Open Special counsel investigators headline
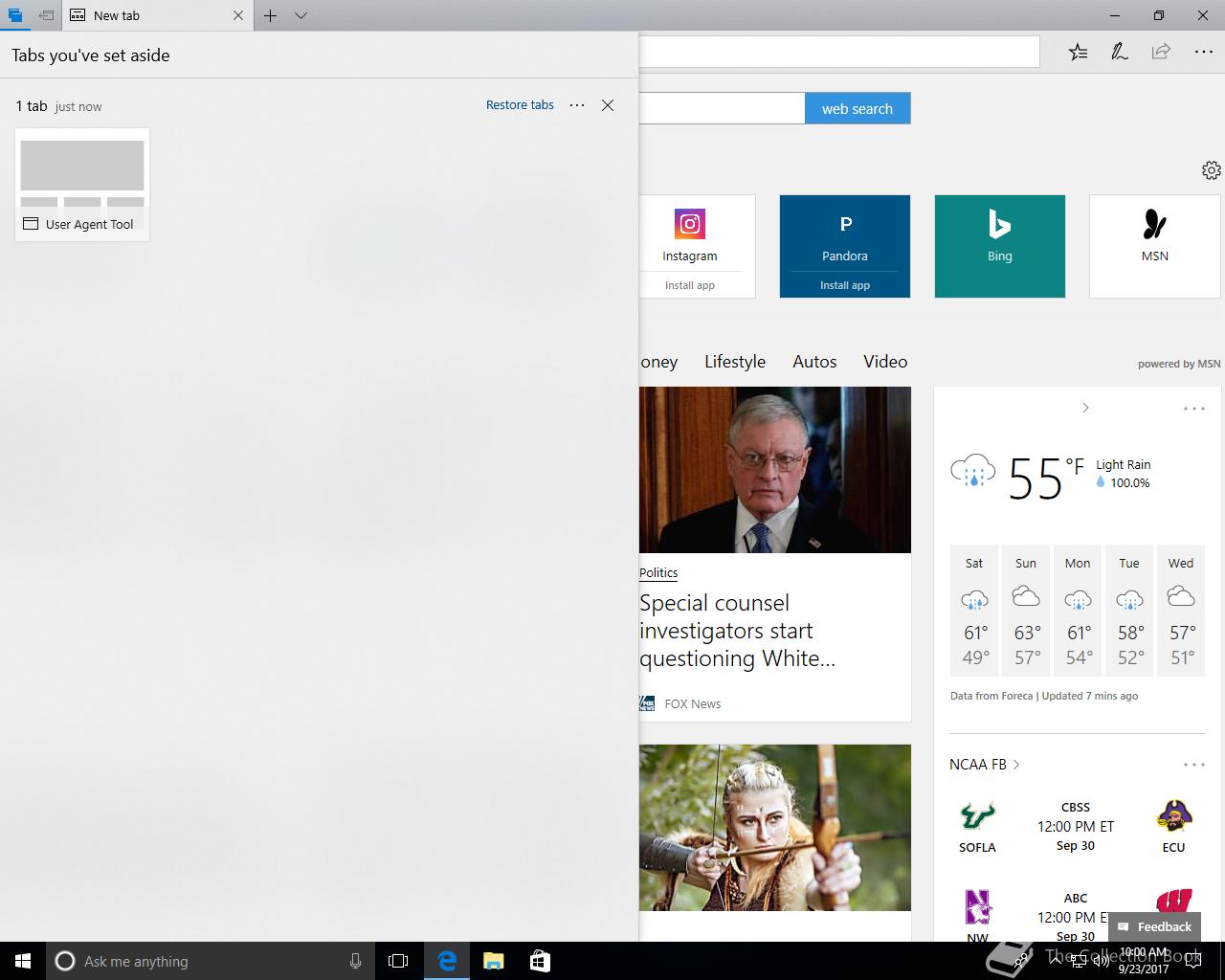Screen dimensions: 1225x980 pos(737,631)
